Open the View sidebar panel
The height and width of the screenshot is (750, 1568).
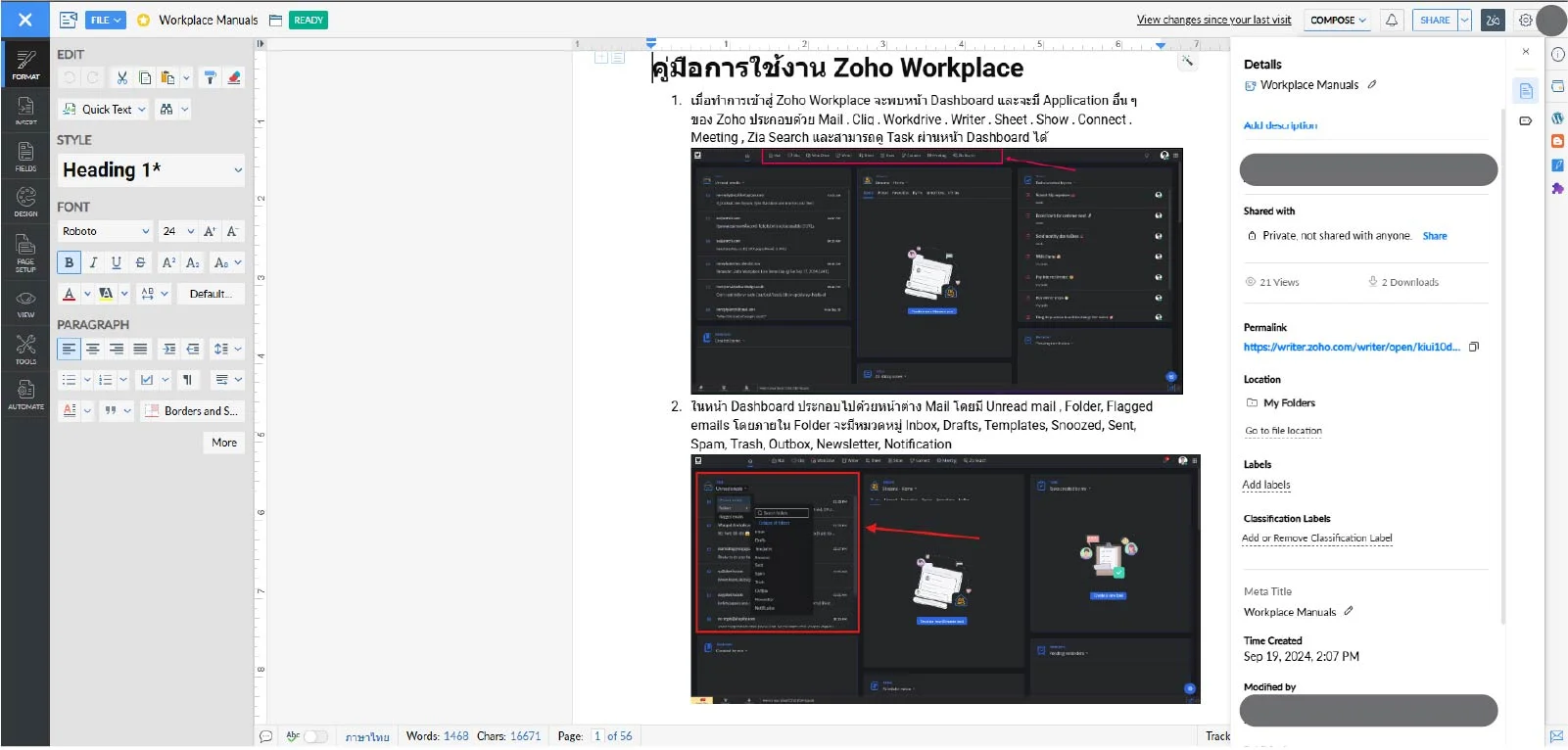pyautogui.click(x=25, y=304)
